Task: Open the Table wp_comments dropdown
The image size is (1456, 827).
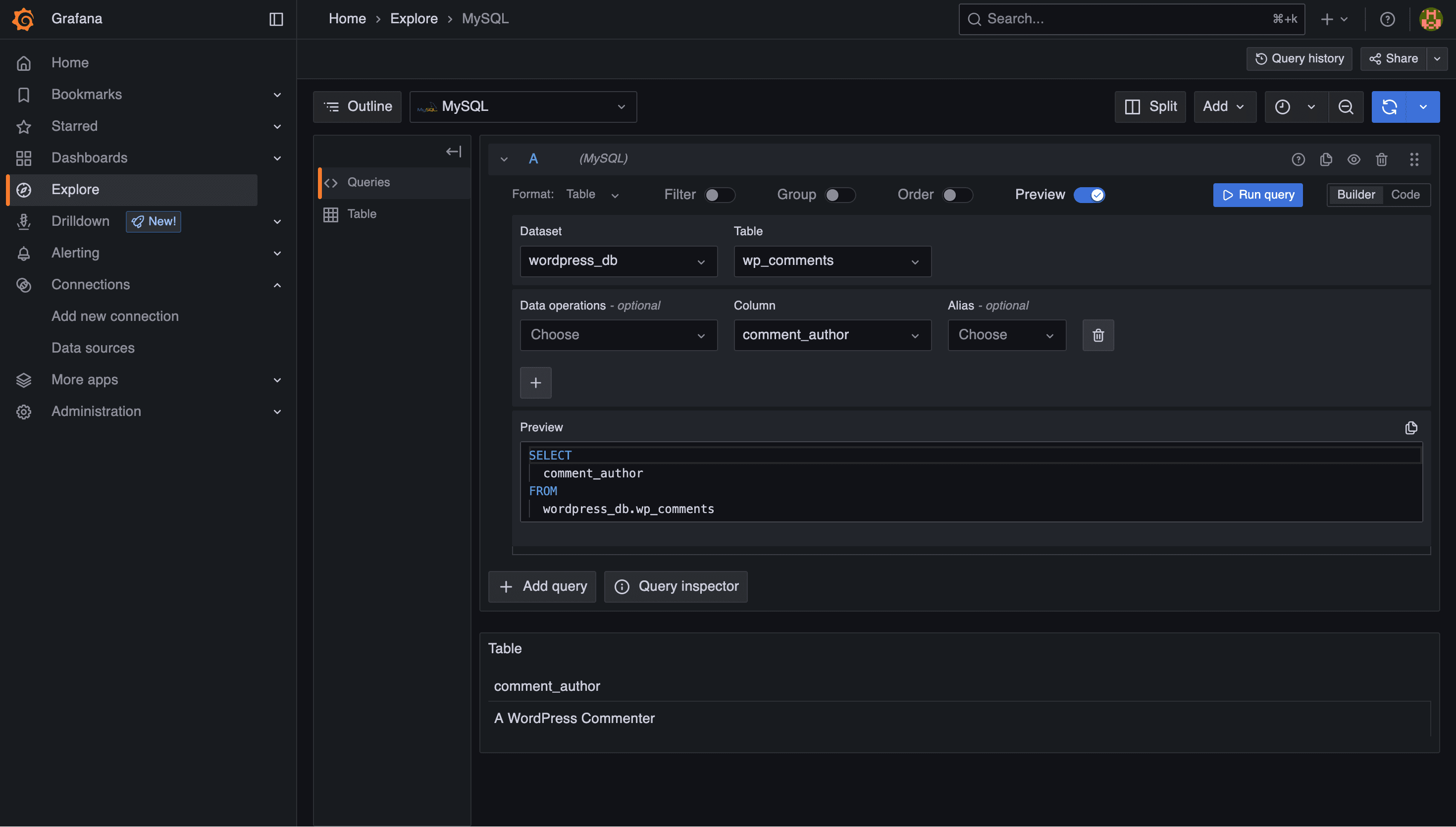Action: click(x=832, y=261)
